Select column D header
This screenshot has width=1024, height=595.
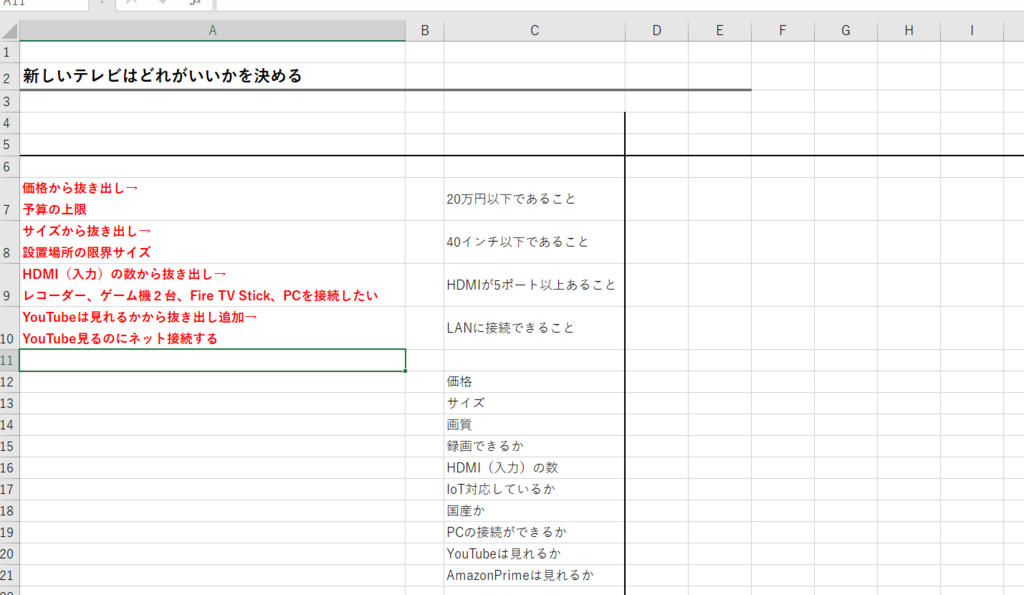click(656, 31)
